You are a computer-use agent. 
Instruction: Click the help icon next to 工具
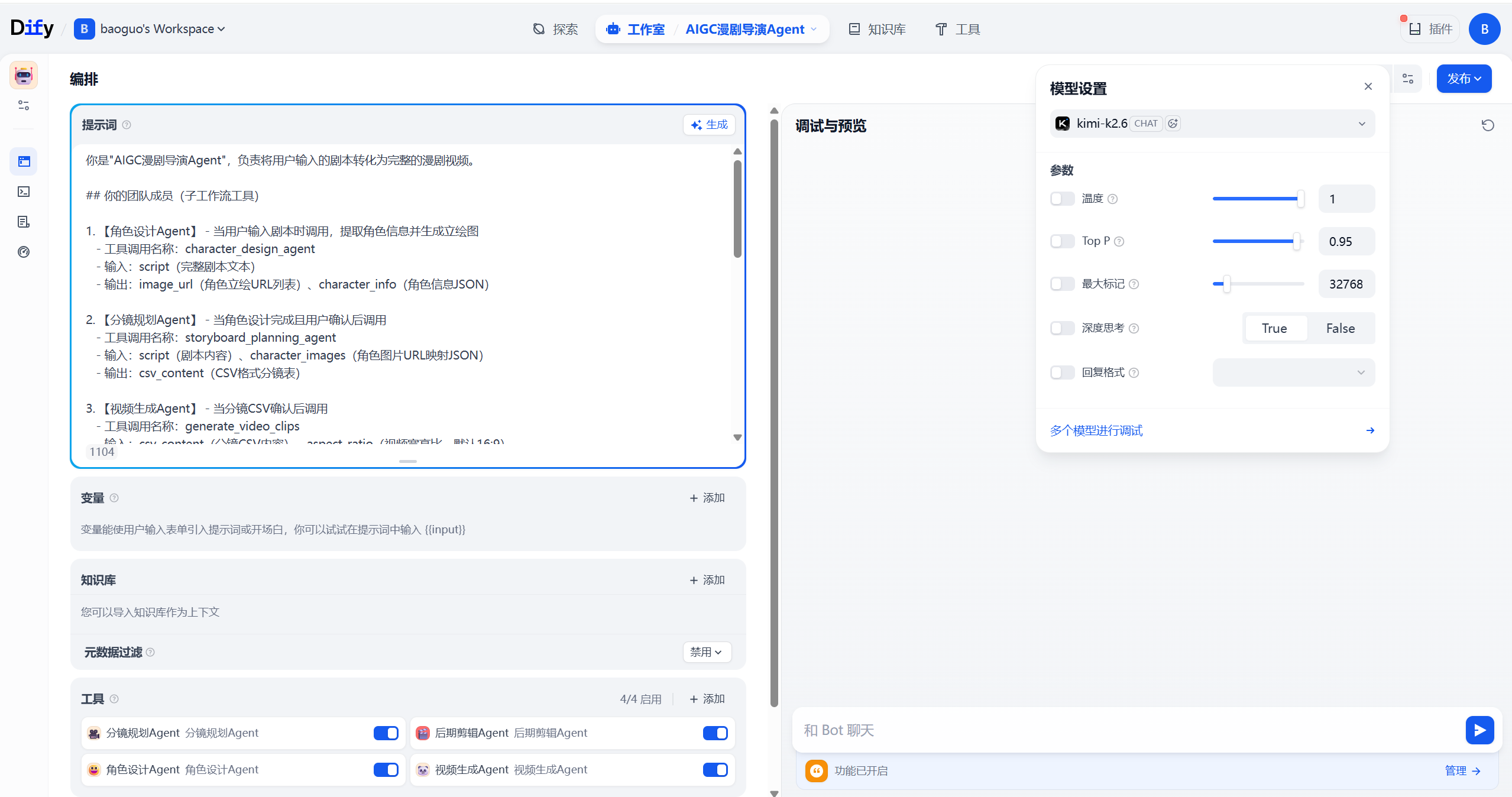click(x=114, y=699)
